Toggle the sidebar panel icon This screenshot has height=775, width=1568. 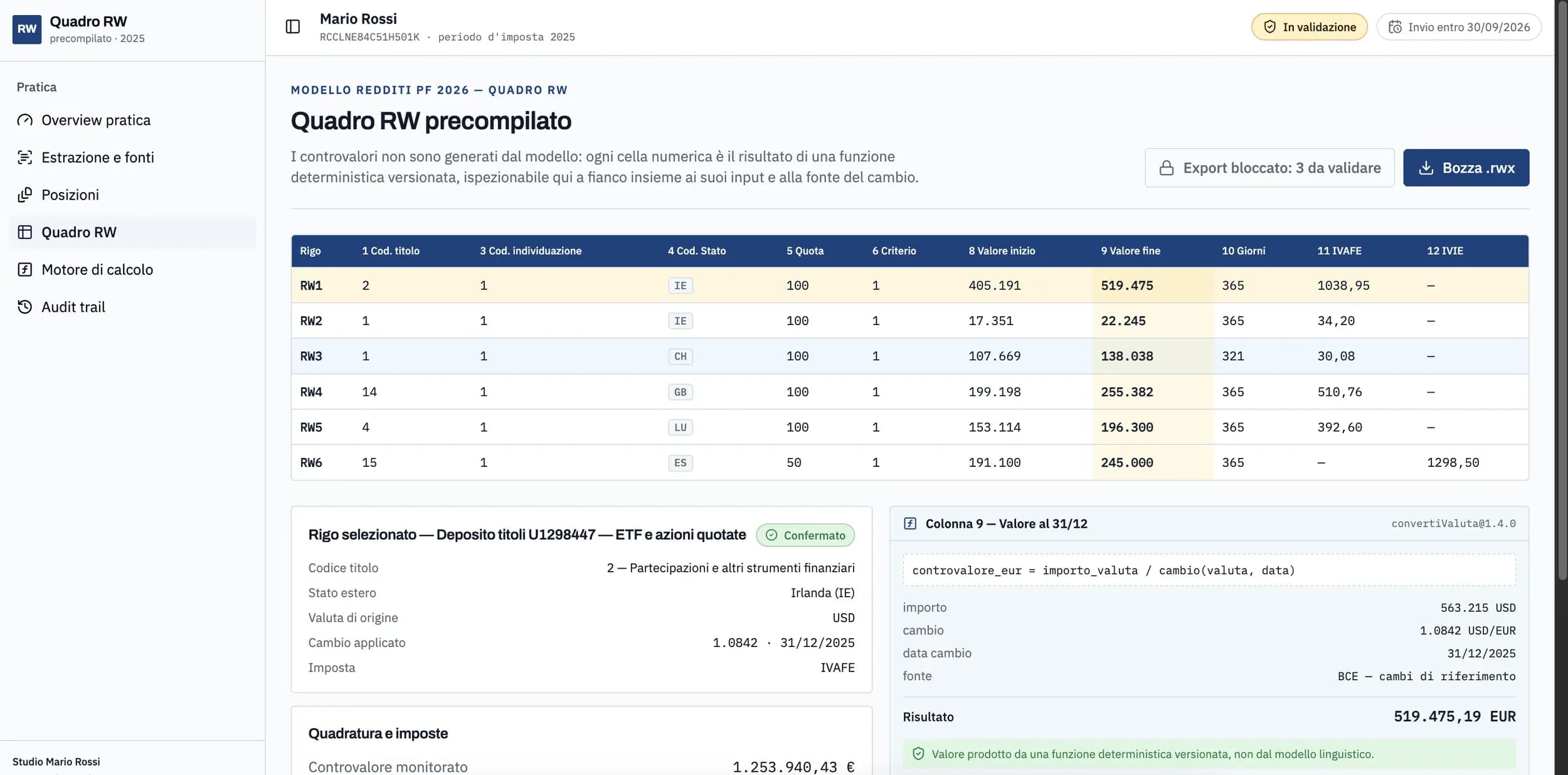click(x=293, y=26)
